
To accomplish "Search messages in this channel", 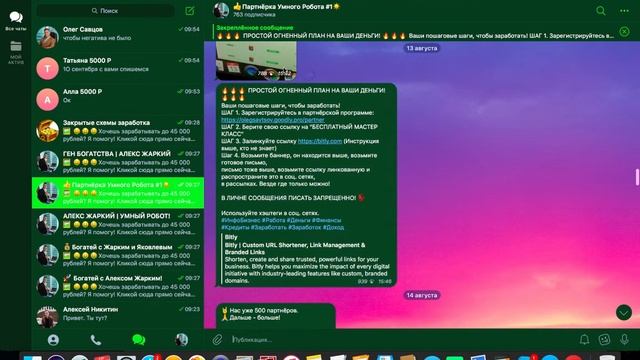I will coord(600,11).
